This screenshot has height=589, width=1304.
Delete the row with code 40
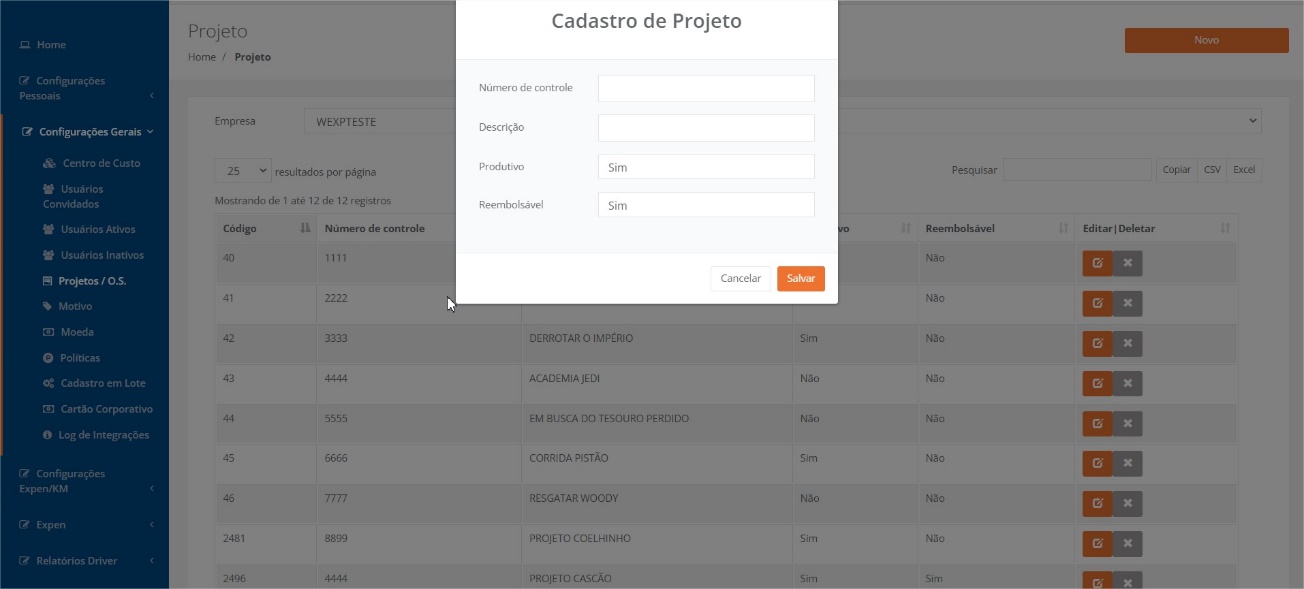(1128, 263)
